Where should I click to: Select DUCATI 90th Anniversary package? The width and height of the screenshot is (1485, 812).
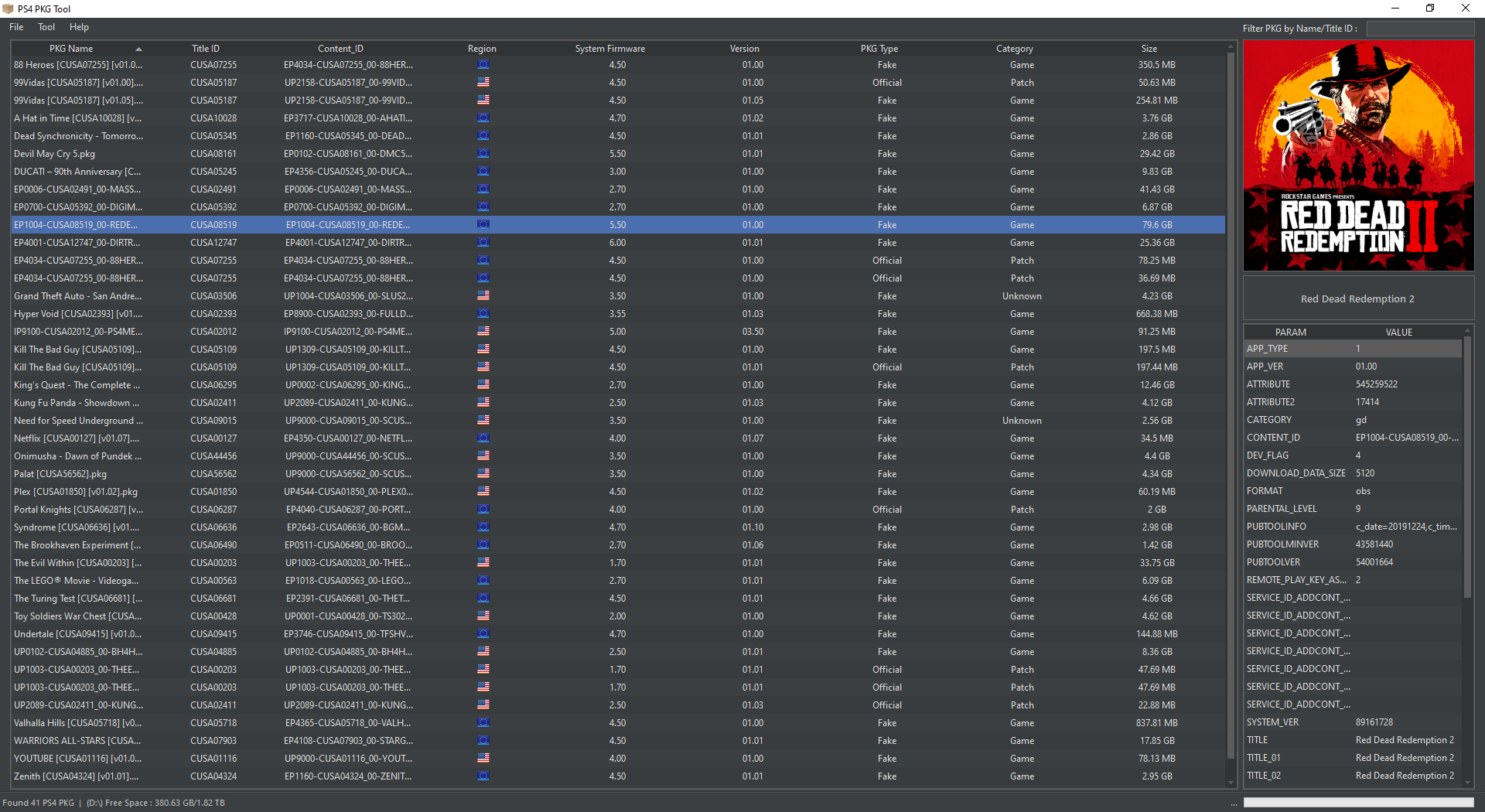pos(618,172)
